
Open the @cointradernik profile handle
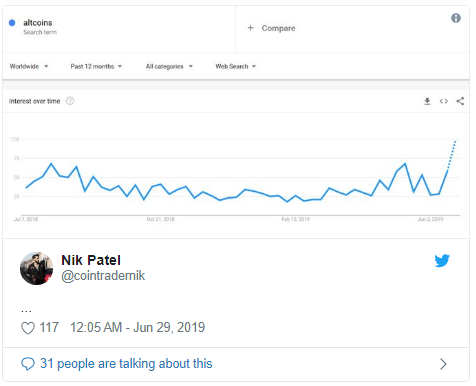pos(103,276)
